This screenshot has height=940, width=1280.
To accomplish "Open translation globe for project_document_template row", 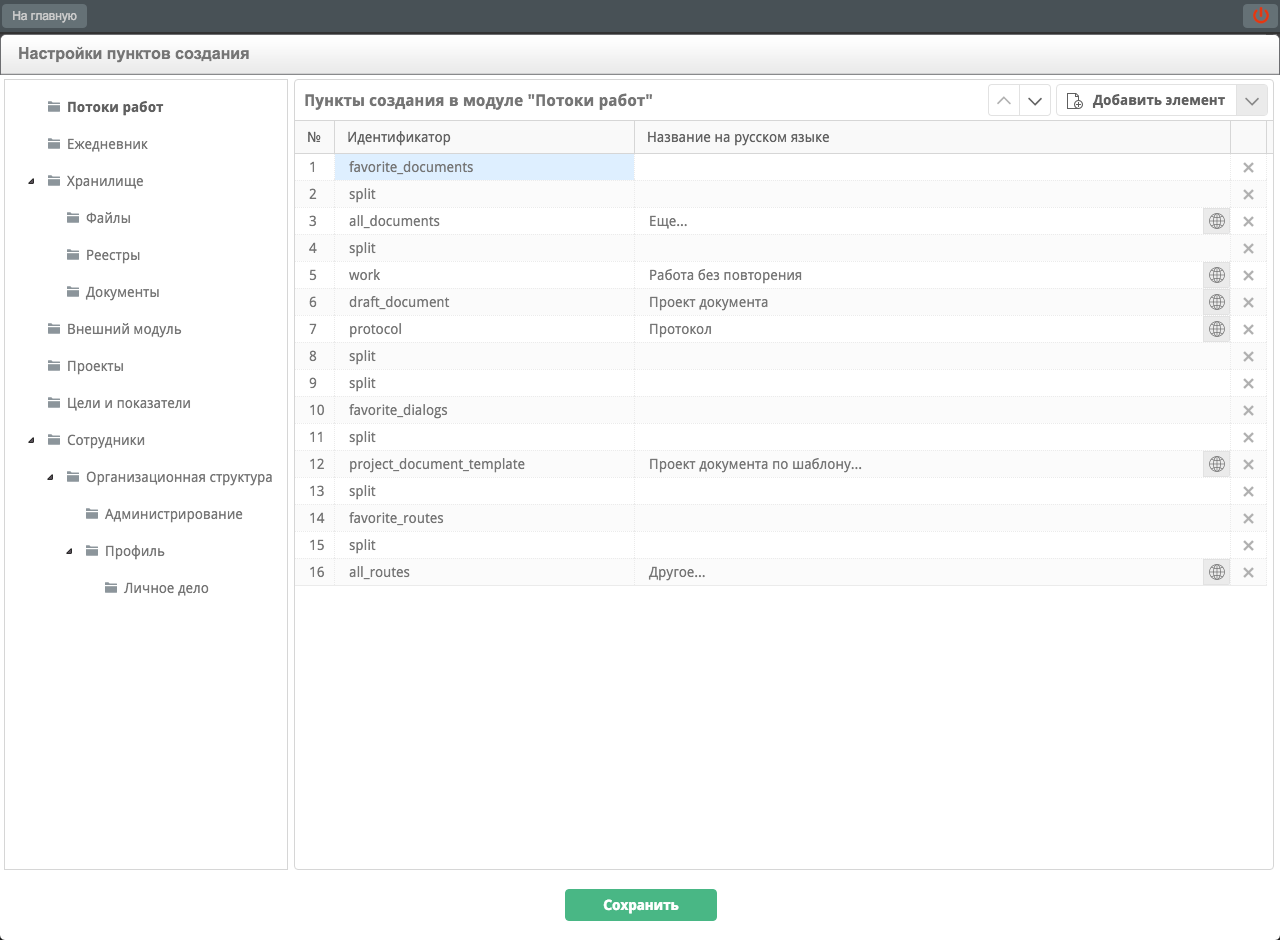I will click(x=1216, y=464).
